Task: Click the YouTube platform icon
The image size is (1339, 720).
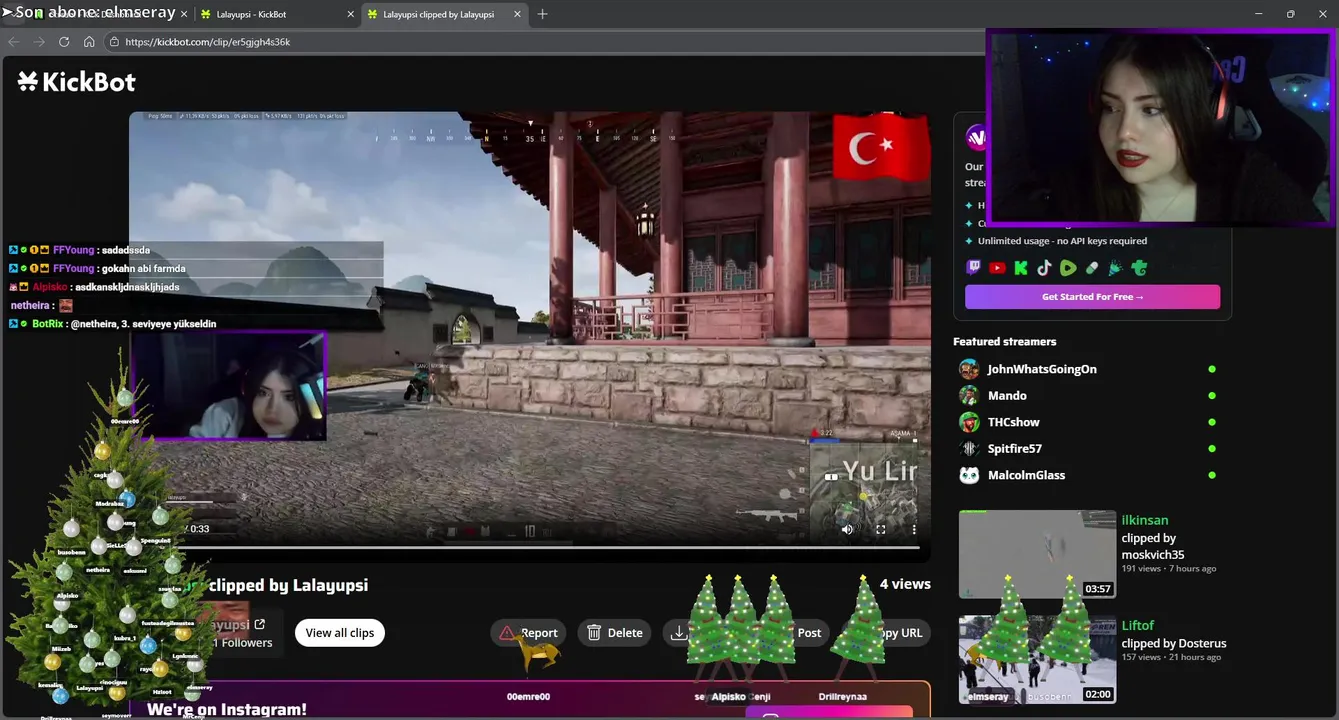Action: pos(997,268)
